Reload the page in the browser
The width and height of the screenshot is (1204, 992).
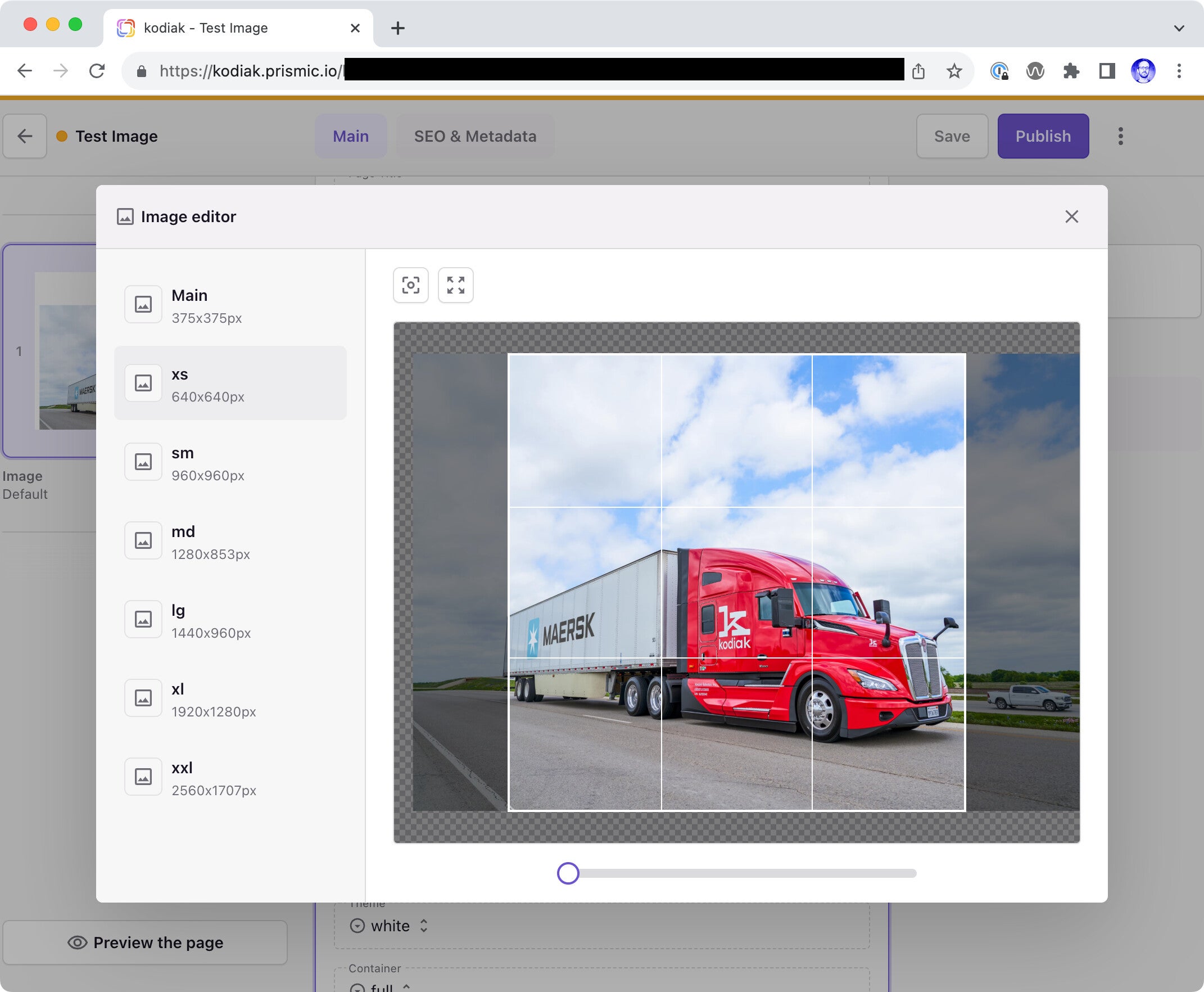[x=97, y=71]
